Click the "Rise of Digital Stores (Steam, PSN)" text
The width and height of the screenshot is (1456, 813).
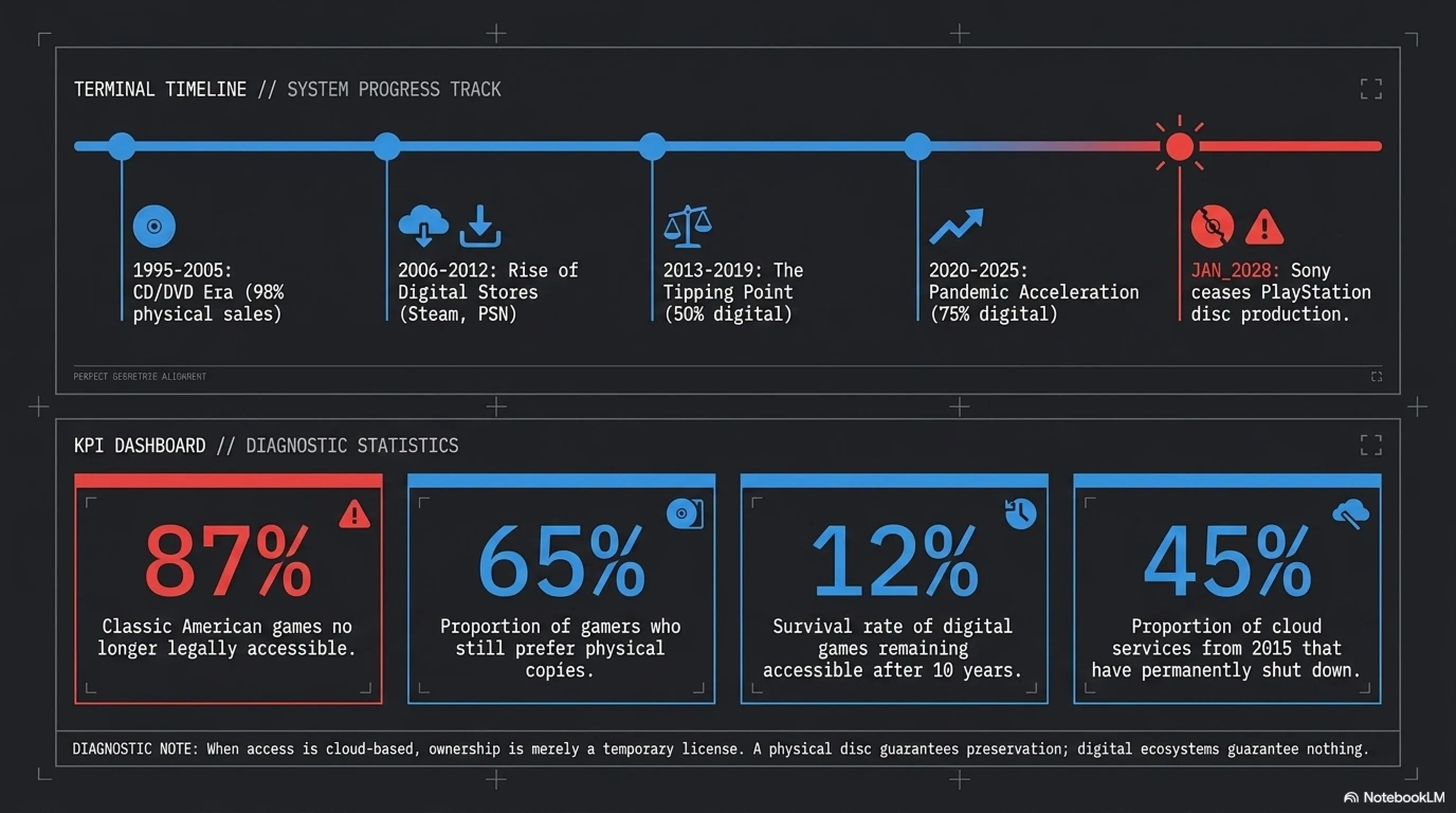pos(488,292)
